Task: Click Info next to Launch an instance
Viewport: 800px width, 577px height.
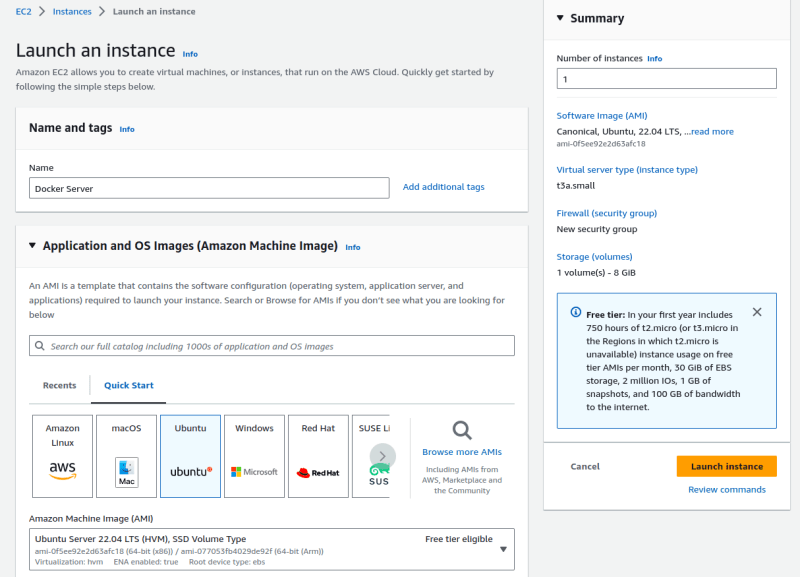Action: [190, 54]
